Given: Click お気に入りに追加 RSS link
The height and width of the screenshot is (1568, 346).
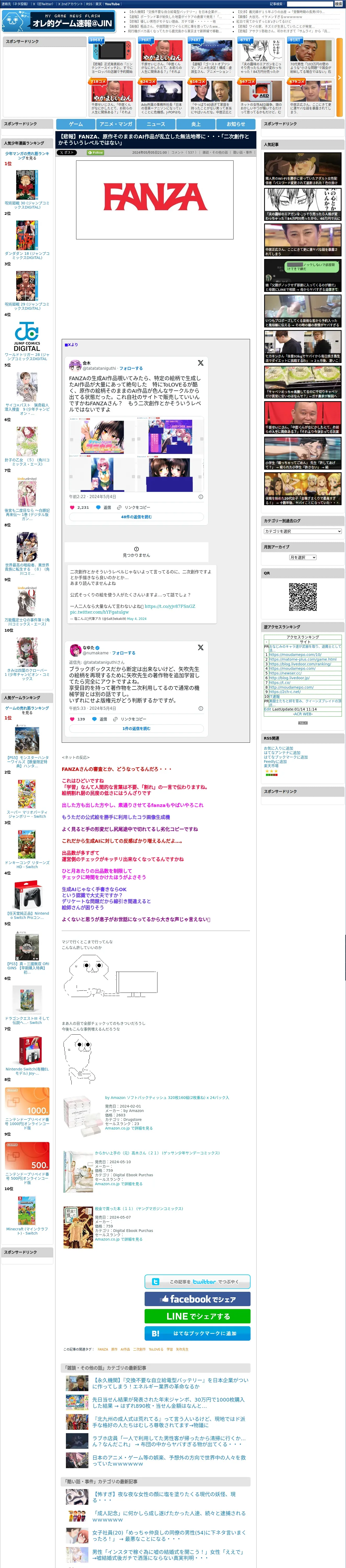Looking at the screenshot, I should tap(278, 748).
